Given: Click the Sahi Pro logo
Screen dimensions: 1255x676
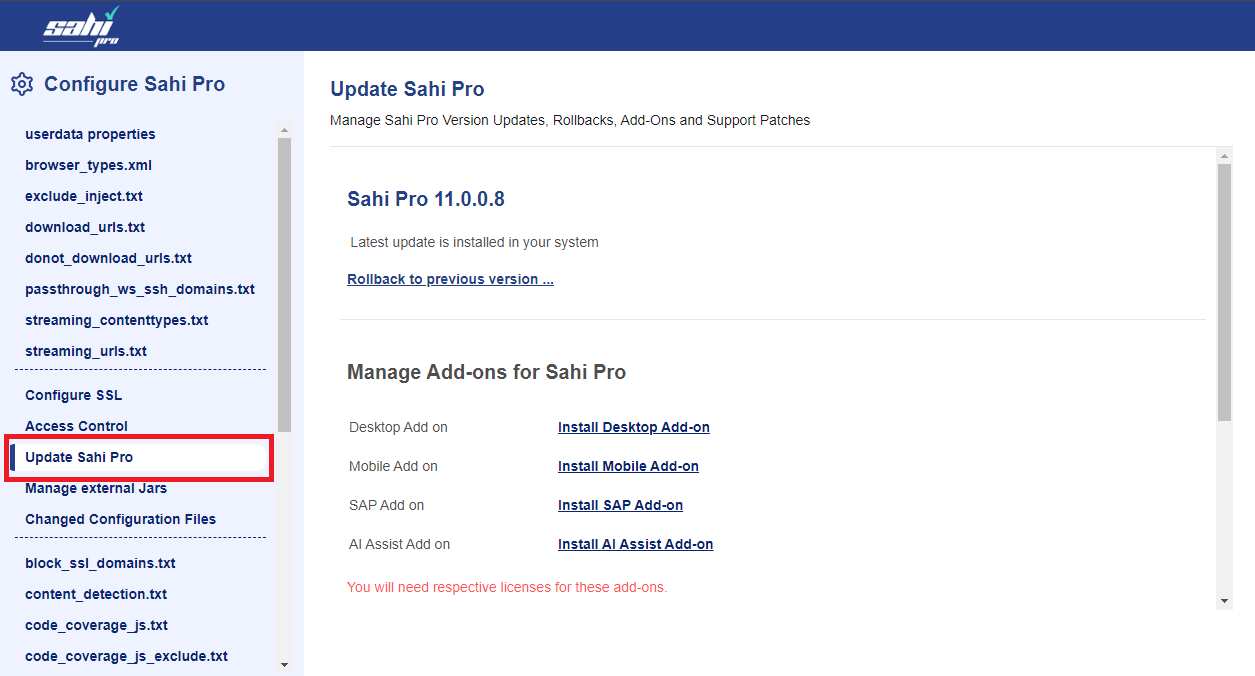Looking at the screenshot, I should (x=82, y=26).
